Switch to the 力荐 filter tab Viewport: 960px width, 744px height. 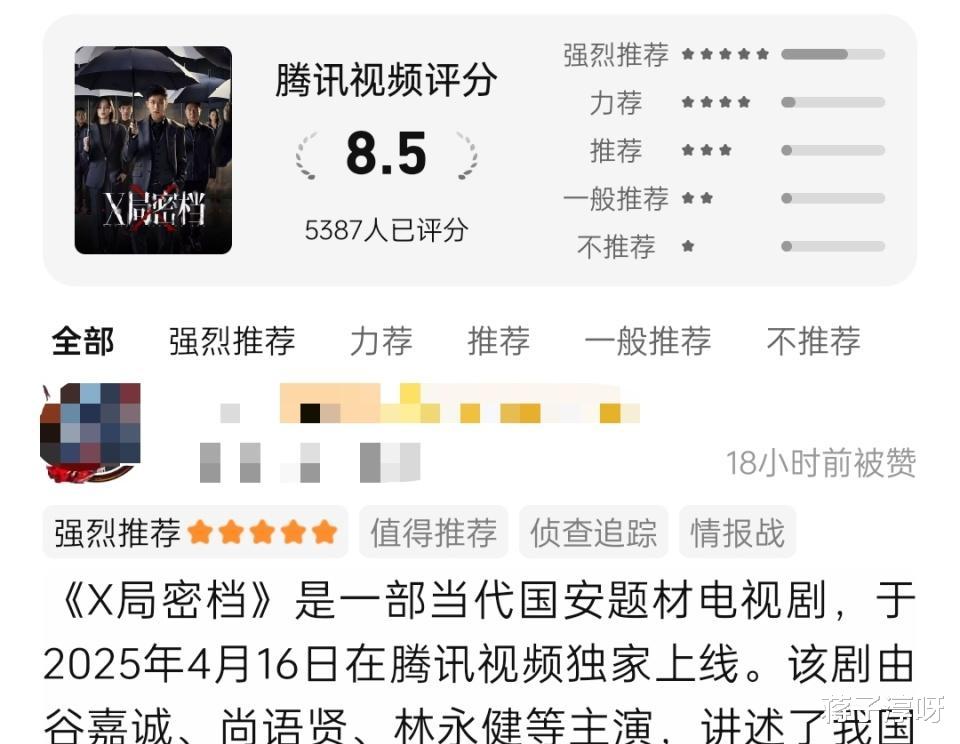click(381, 341)
